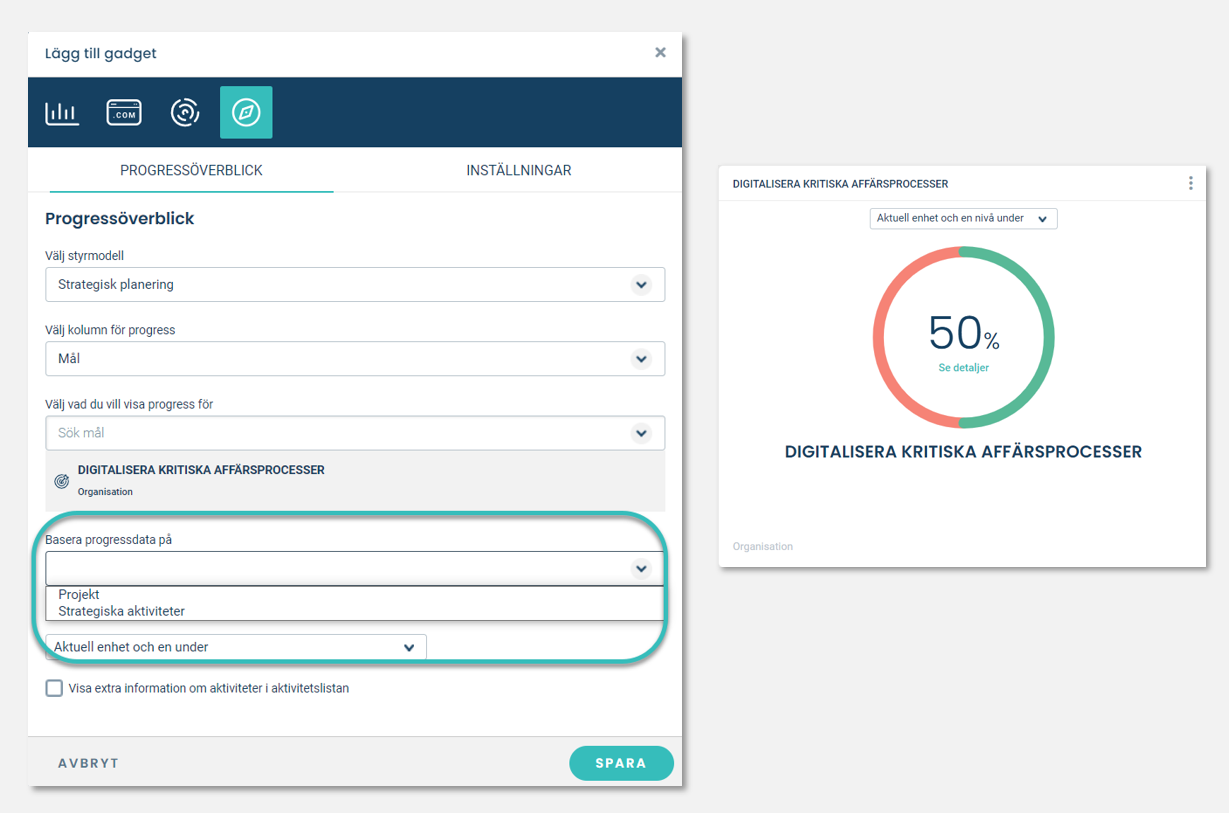This screenshot has width=1229, height=813.
Task: Open the Välj kolumn för progress dropdown
Action: coord(355,358)
